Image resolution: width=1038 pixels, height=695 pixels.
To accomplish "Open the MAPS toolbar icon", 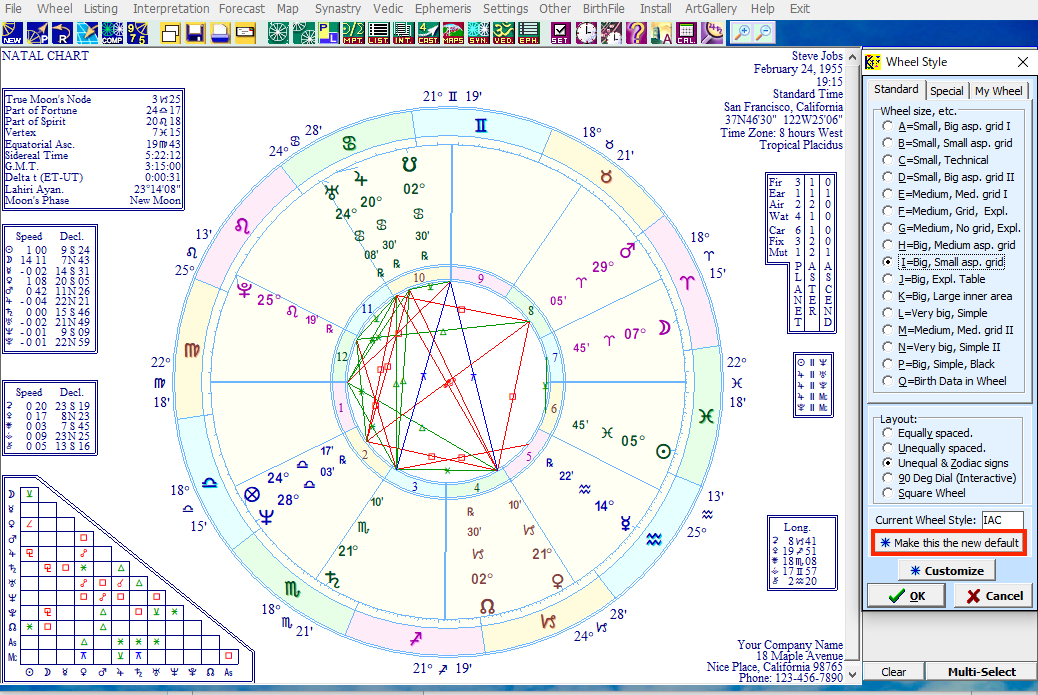I will tap(453, 32).
